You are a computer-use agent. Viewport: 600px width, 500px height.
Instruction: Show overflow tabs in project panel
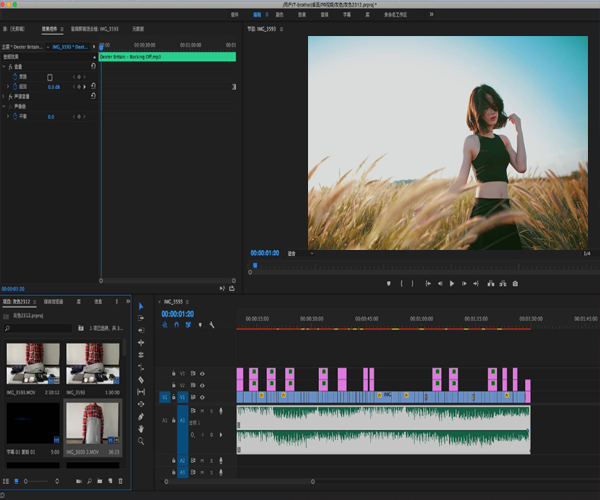[x=128, y=301]
